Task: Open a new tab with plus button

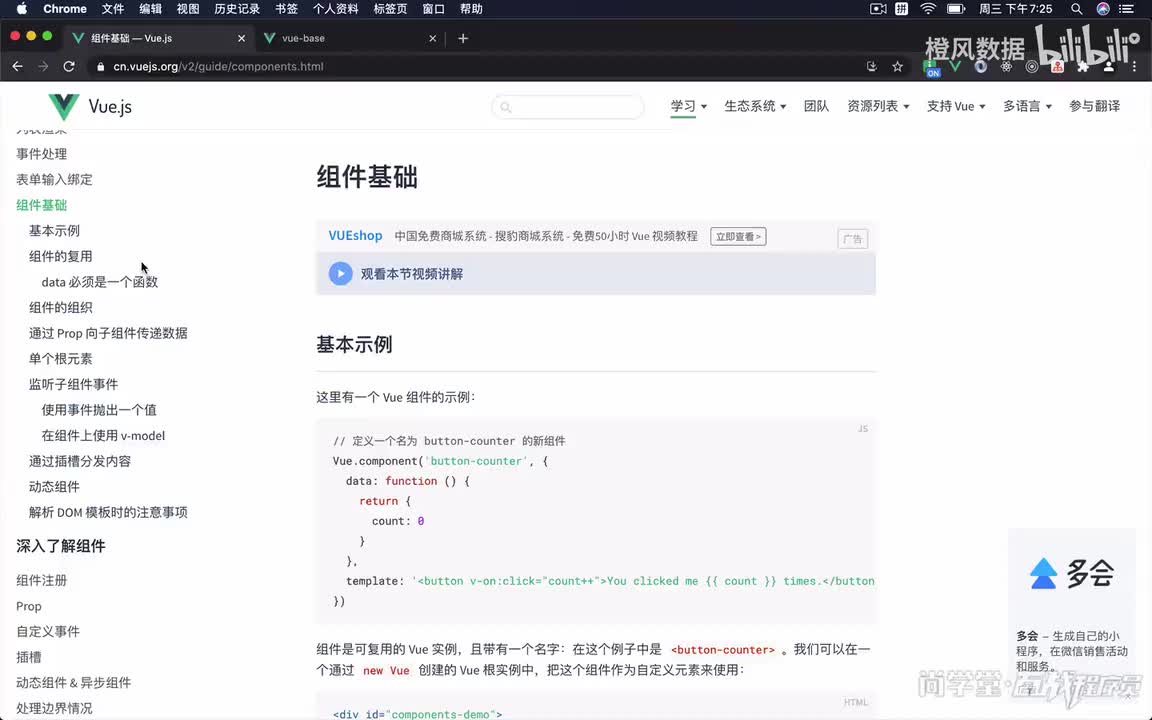Action: (463, 38)
